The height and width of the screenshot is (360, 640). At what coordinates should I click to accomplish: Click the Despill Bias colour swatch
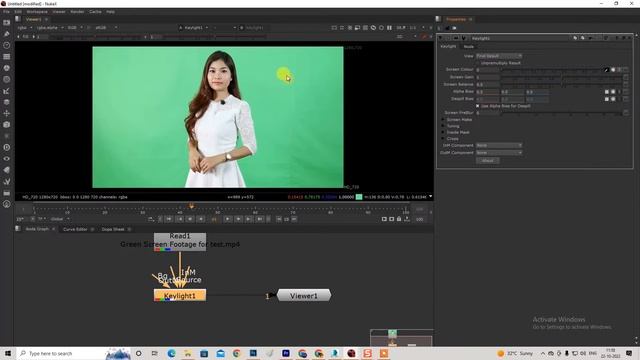[607, 99]
